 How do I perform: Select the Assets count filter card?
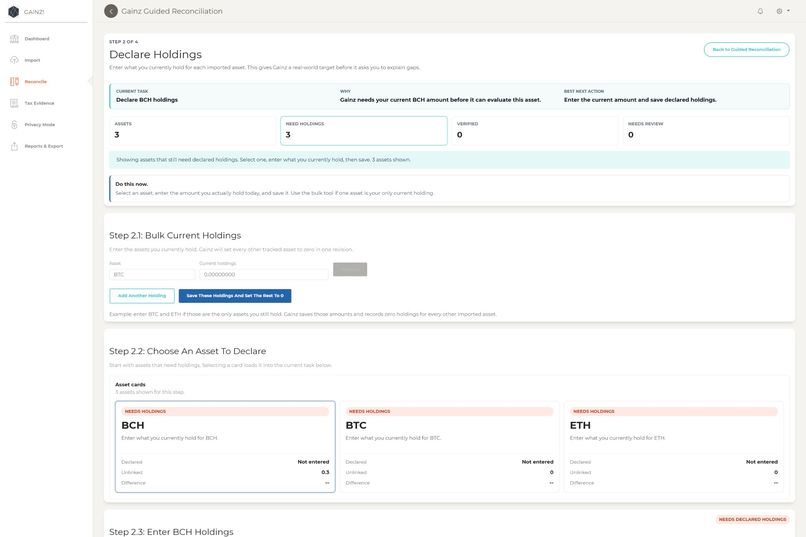[x=192, y=131]
